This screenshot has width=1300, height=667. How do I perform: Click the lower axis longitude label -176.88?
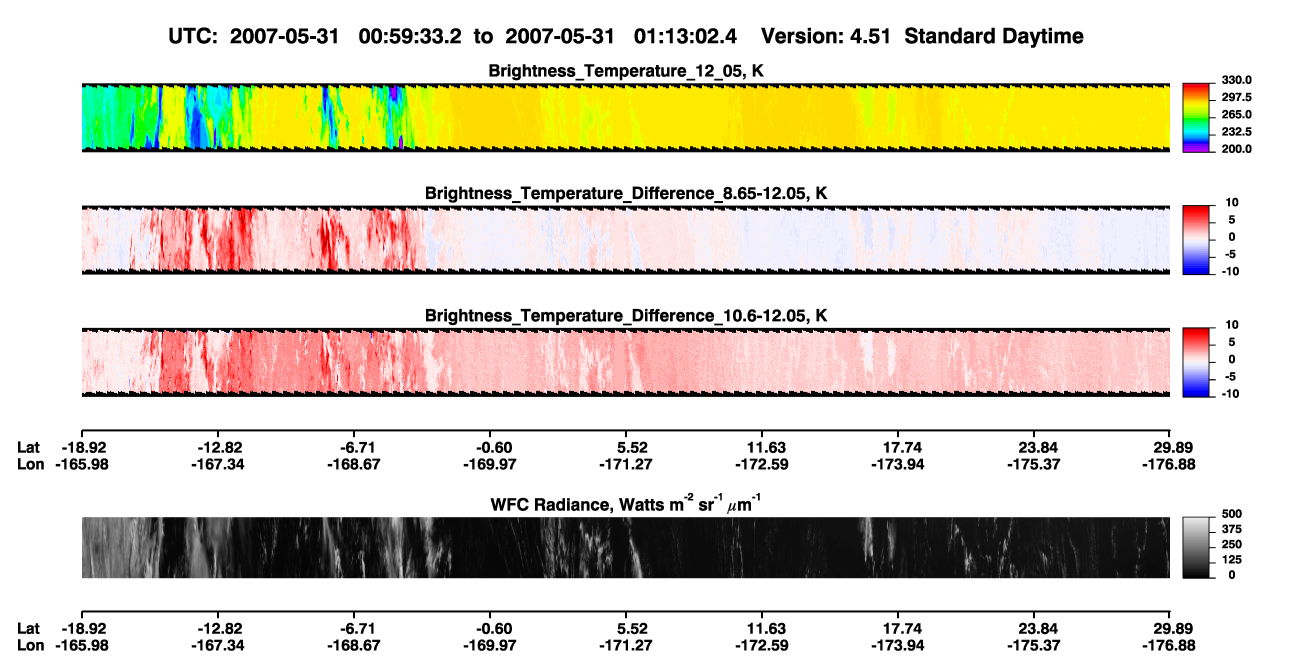pos(1171,645)
